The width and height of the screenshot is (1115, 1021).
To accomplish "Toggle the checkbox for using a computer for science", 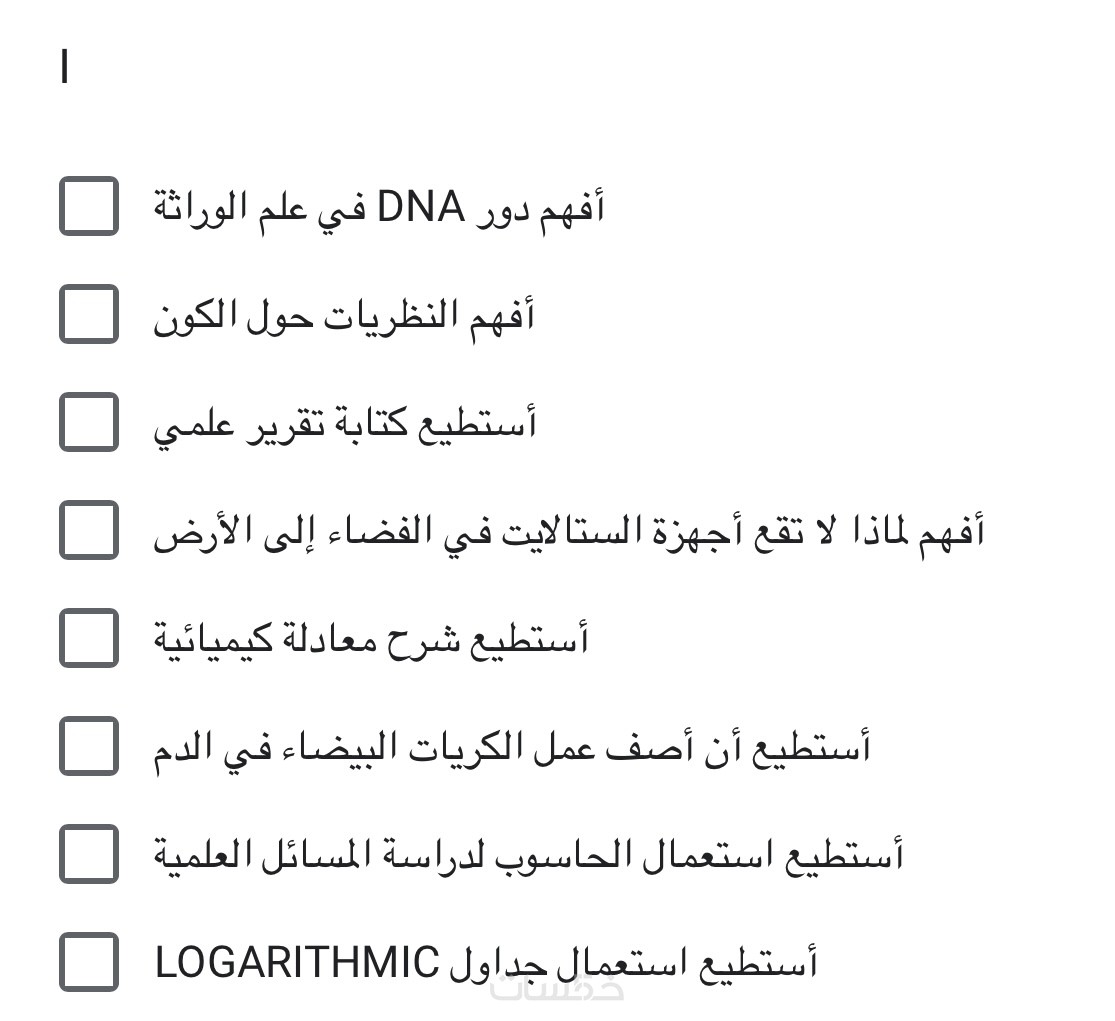I will tap(89, 854).
